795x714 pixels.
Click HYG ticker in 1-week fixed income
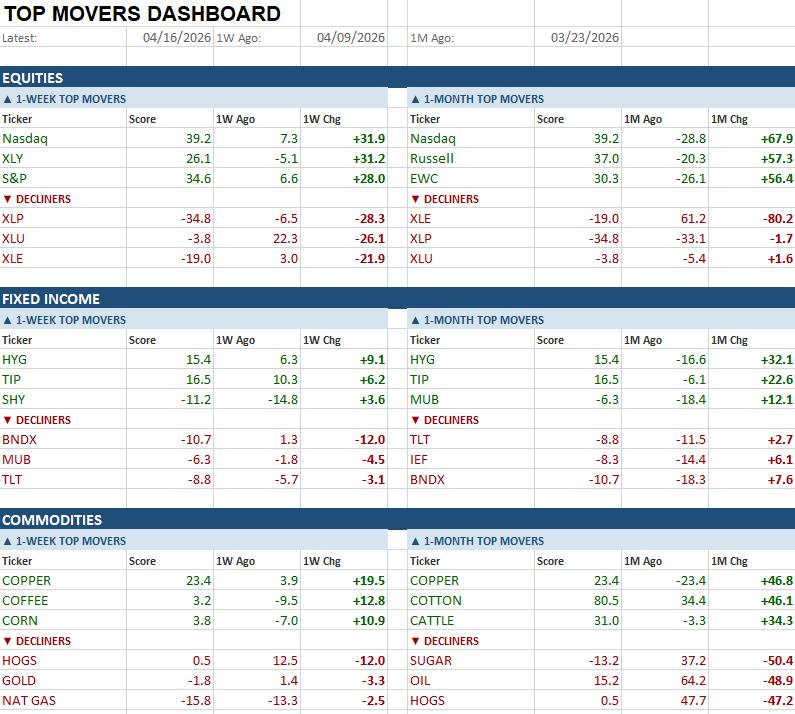point(63,360)
